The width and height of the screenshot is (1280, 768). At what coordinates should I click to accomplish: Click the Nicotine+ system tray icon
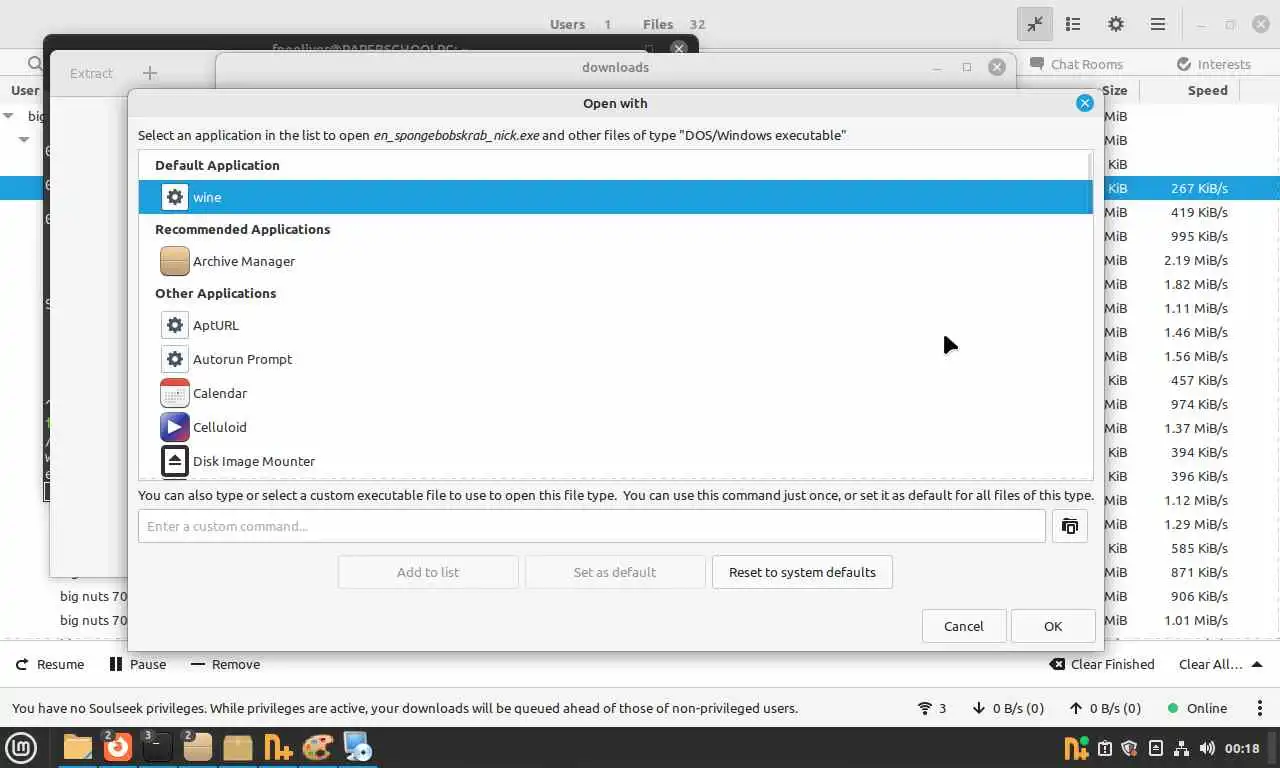click(1076, 748)
